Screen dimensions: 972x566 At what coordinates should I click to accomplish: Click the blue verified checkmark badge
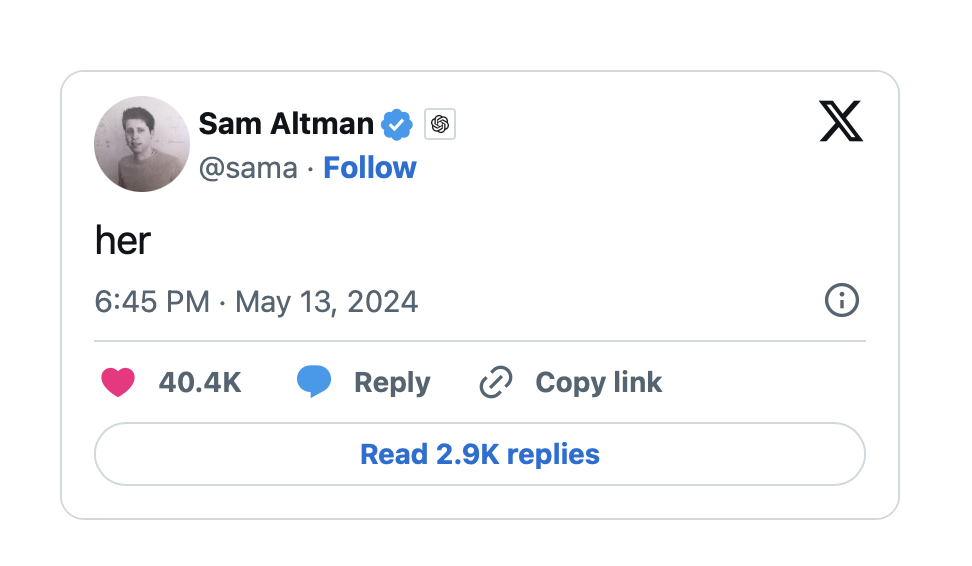point(397,125)
